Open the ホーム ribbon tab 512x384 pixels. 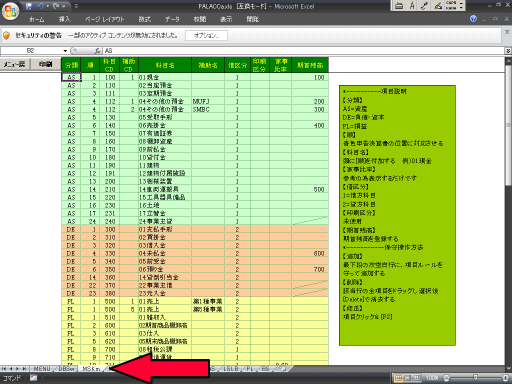coord(36,19)
